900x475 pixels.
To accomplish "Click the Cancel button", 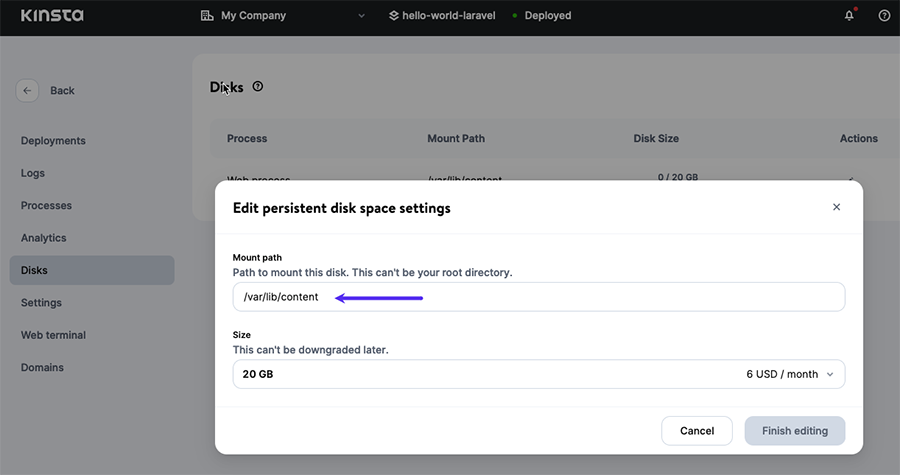I will coord(697,431).
